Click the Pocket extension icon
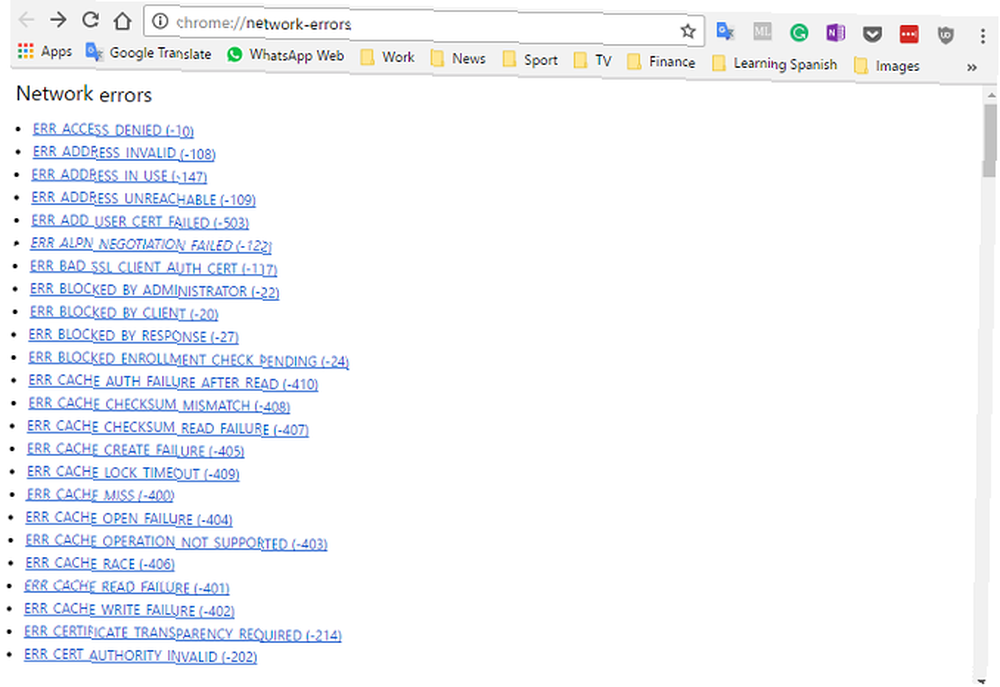Screen dimensions: 1000x687 point(872,34)
